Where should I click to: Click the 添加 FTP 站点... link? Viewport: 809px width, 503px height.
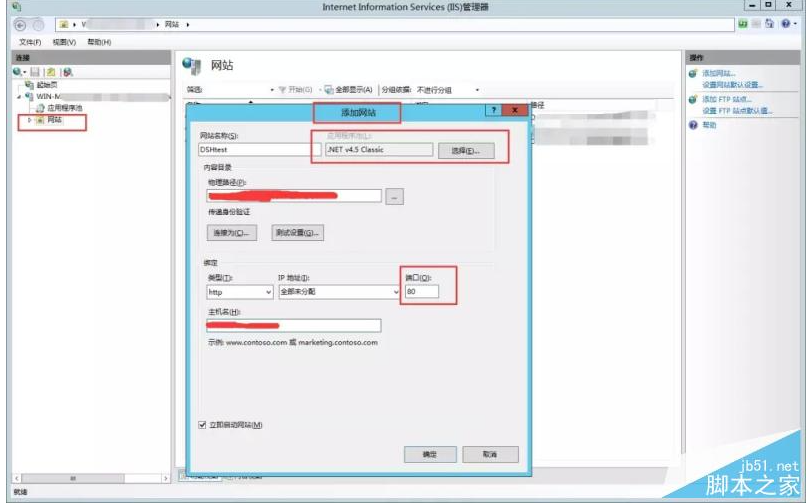point(726,99)
